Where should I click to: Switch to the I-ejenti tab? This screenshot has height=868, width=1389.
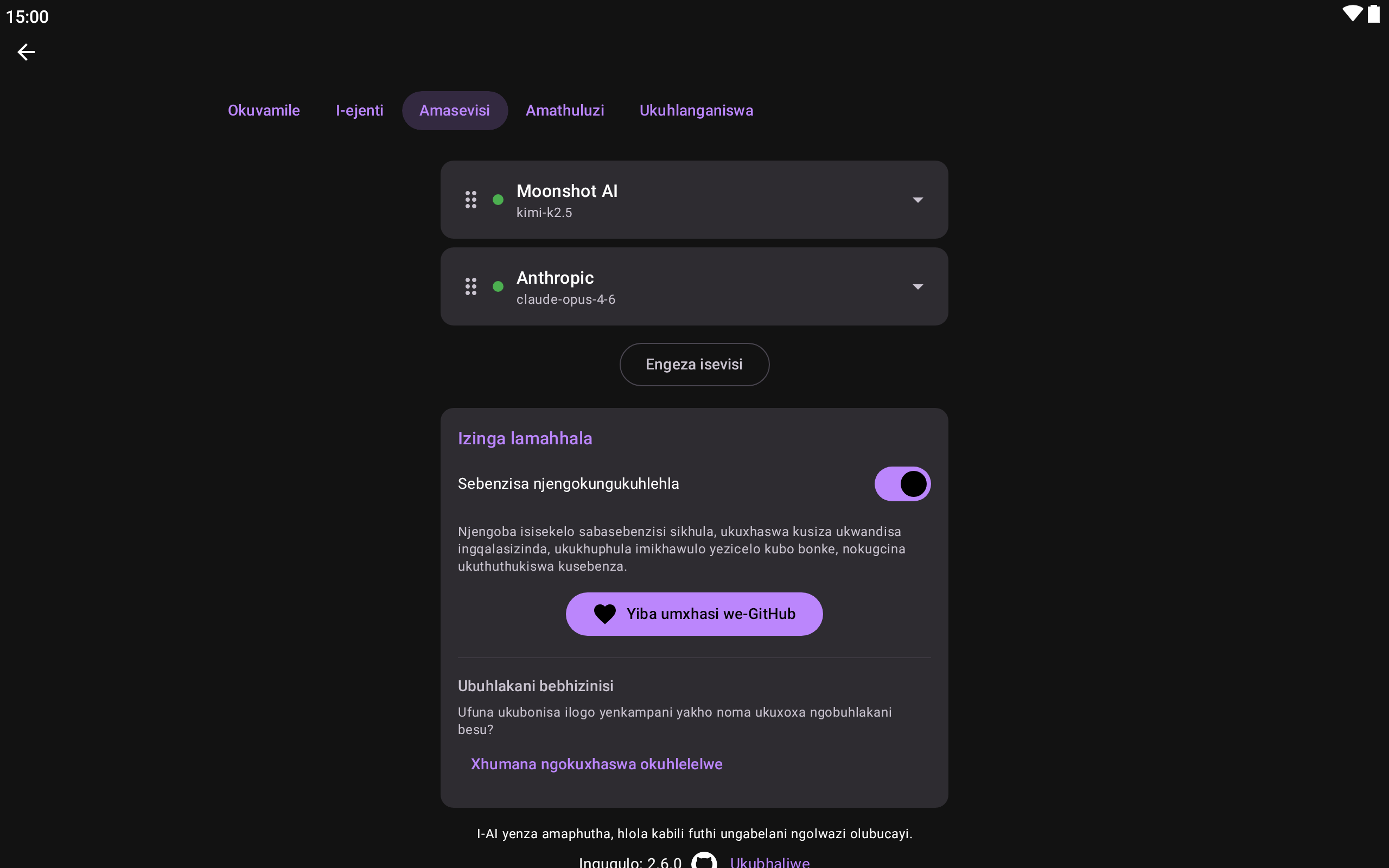coord(359,110)
